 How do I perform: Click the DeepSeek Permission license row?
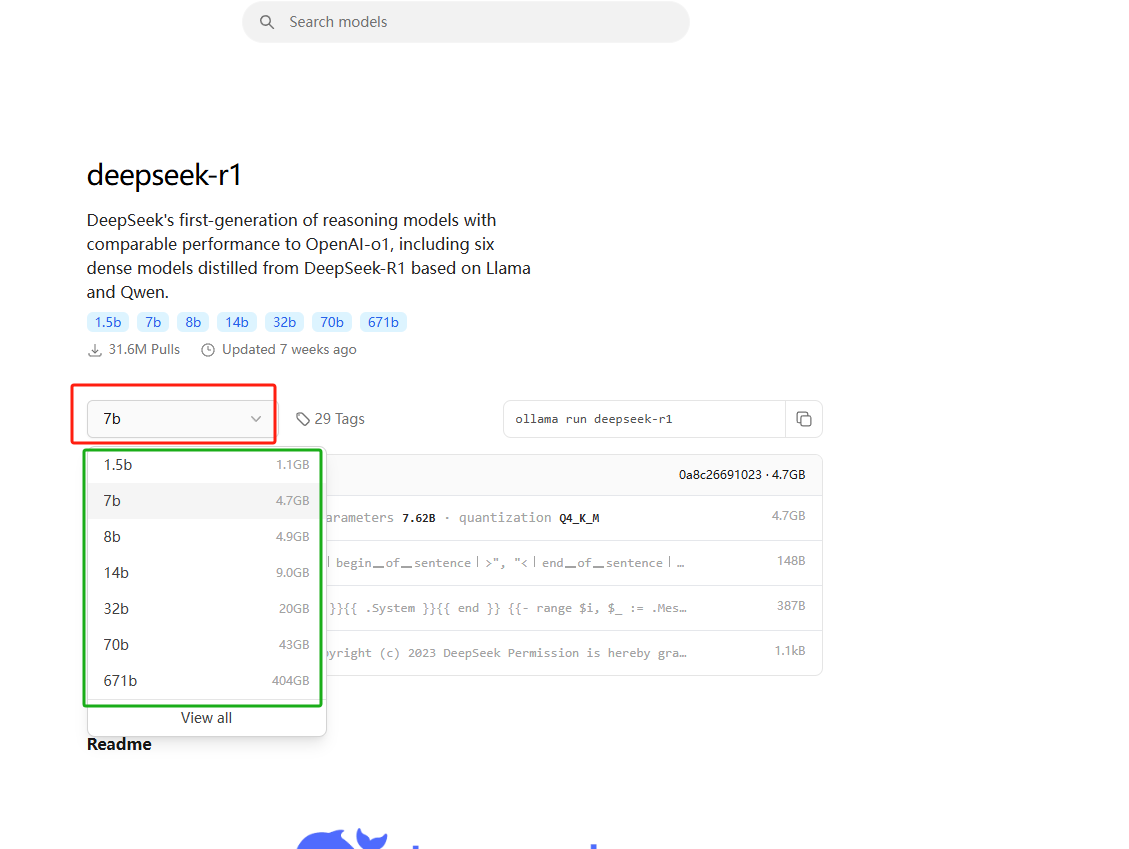574,653
